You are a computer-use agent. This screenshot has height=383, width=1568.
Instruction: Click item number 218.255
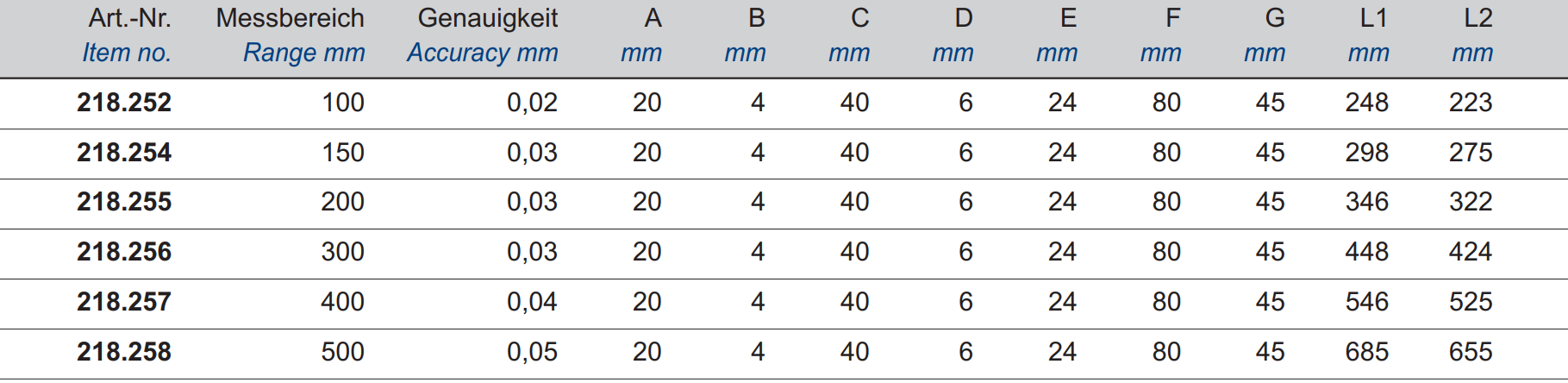[124, 202]
